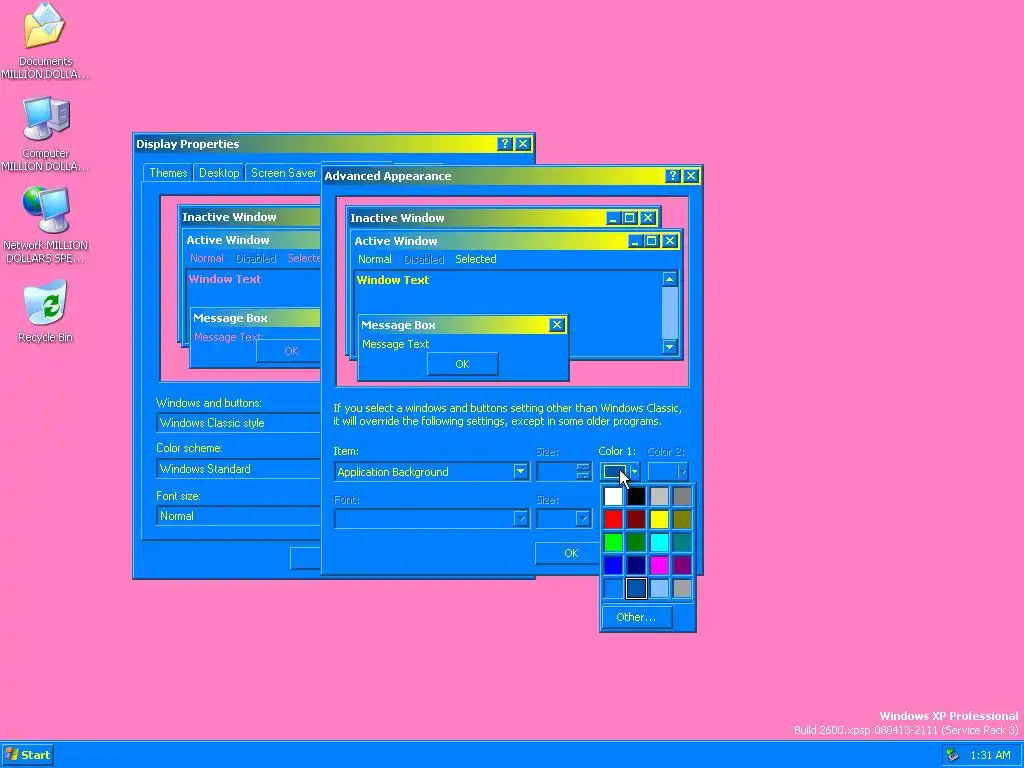1024x768 pixels.
Task: Click "Window Text" in the Advanced Appearance preview
Action: [392, 280]
